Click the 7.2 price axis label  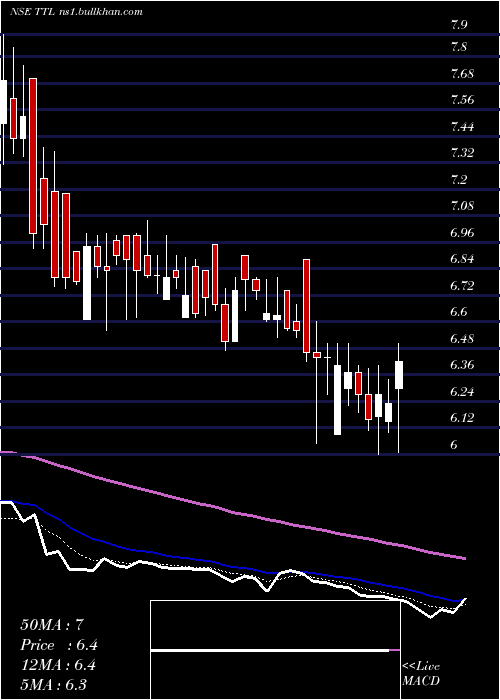click(x=459, y=179)
